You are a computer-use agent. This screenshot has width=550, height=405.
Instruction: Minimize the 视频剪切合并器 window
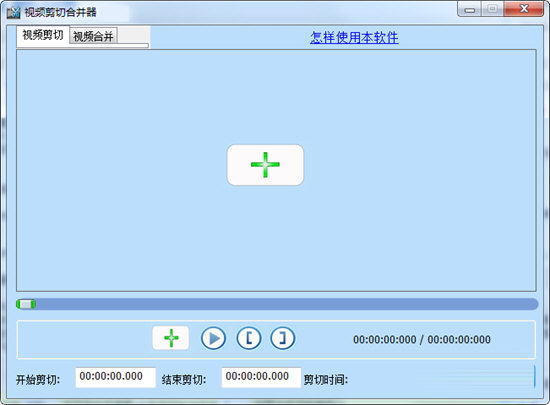[x=470, y=9]
